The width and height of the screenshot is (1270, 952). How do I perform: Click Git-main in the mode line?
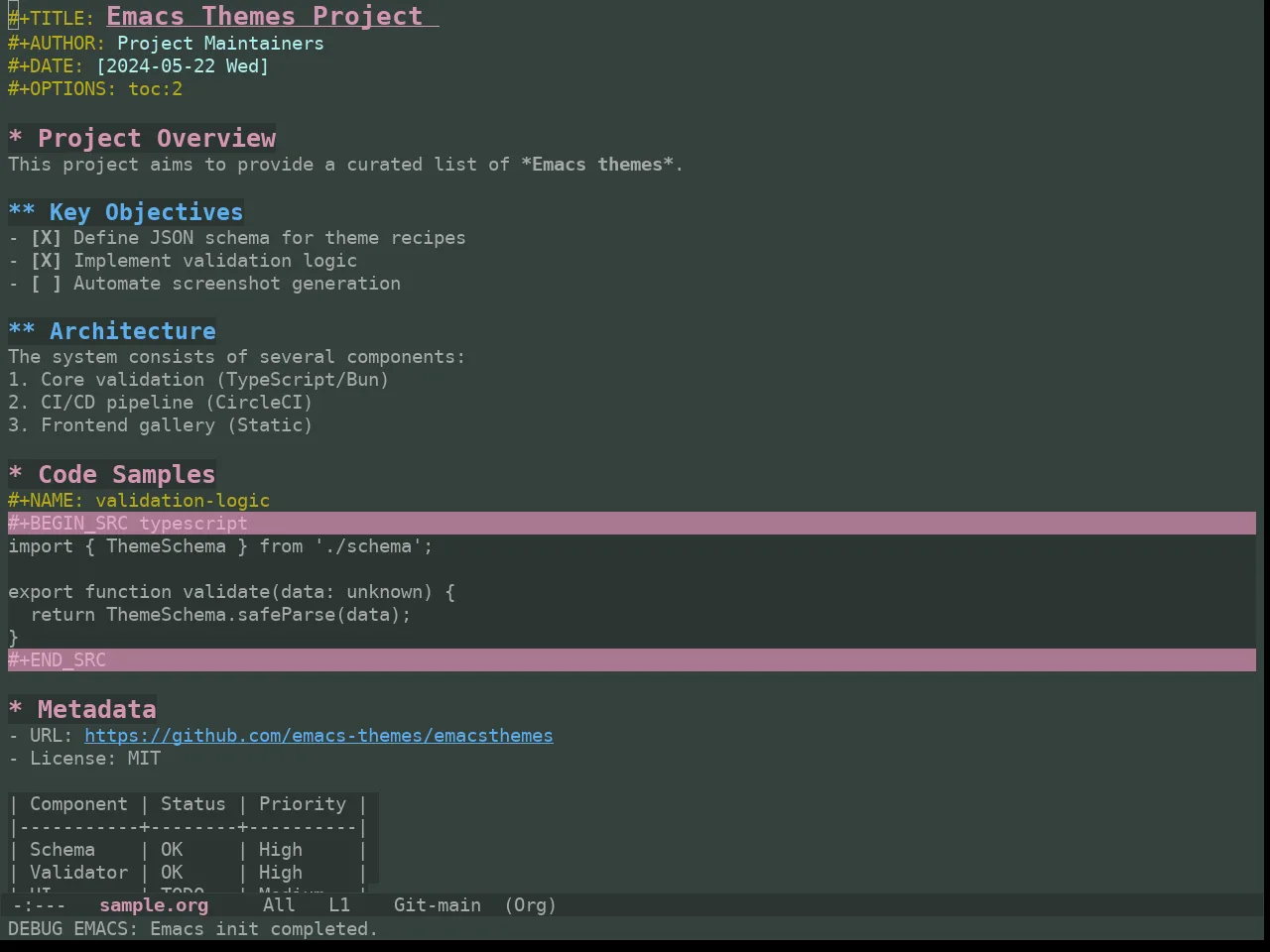point(438,905)
